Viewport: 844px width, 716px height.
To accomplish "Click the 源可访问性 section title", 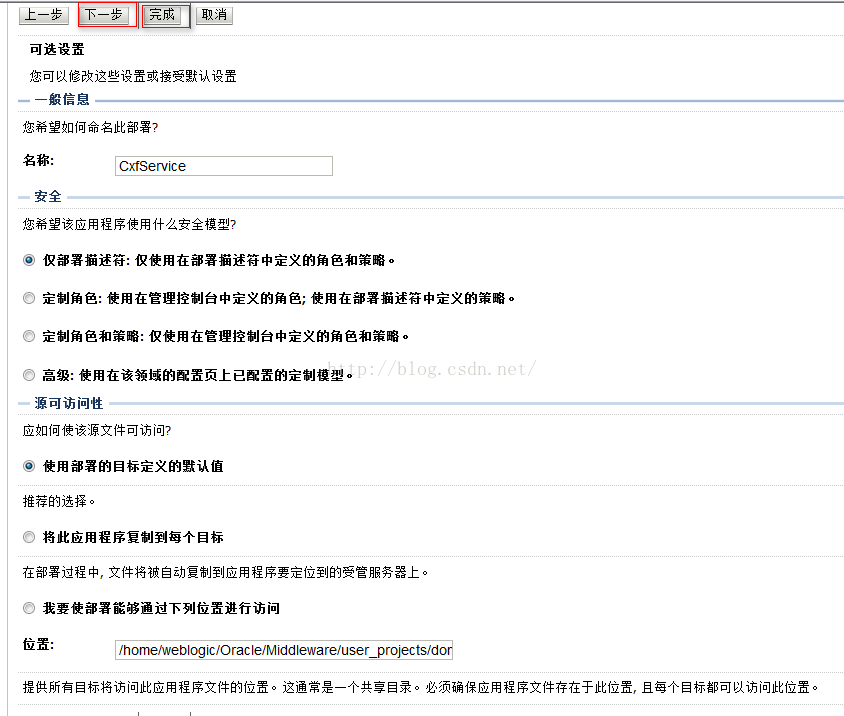I will tap(68, 403).
